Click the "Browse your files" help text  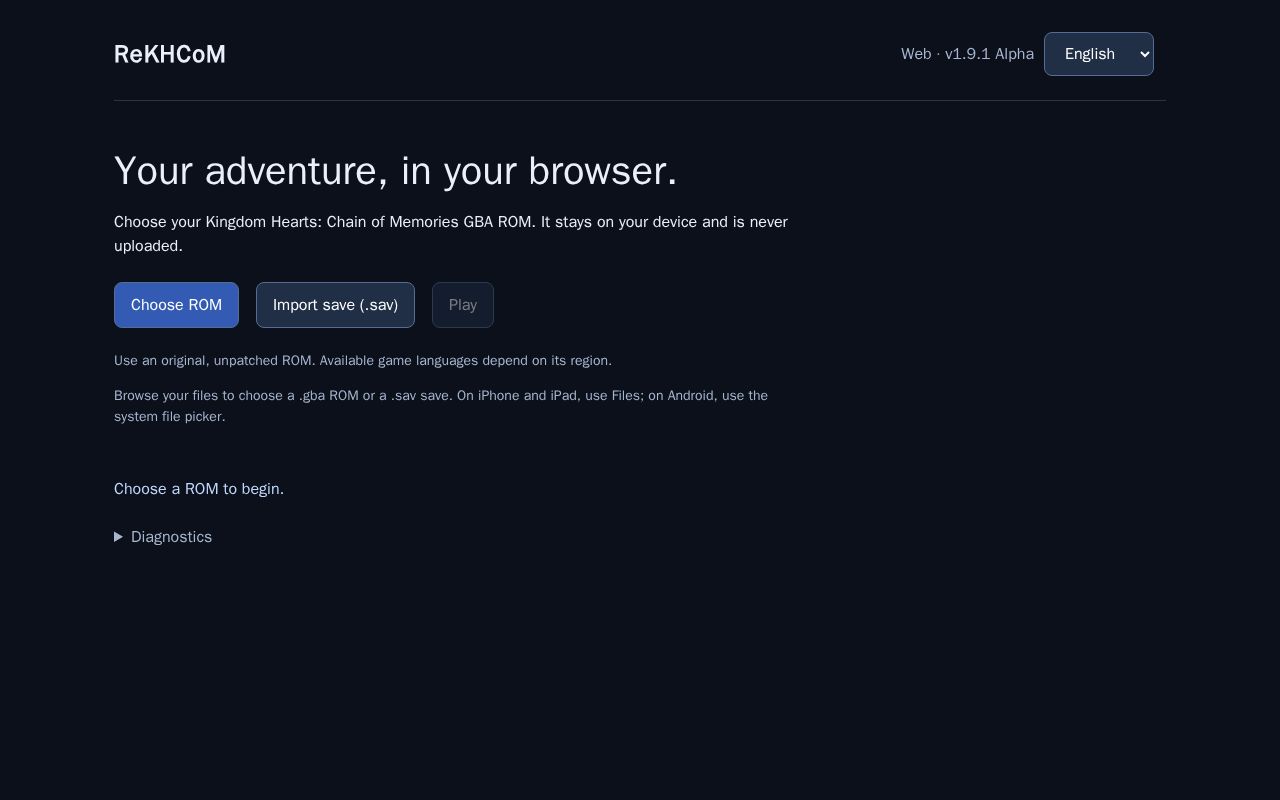441,406
